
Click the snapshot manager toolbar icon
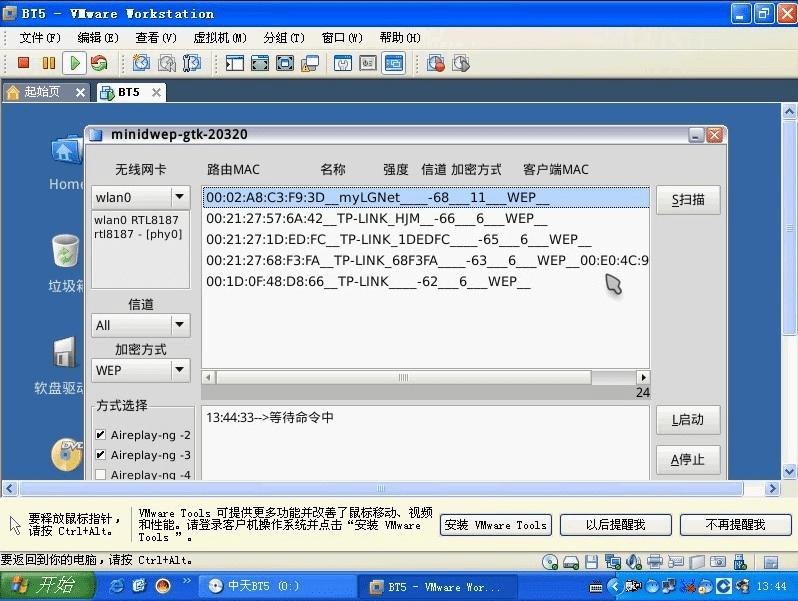tap(191, 63)
